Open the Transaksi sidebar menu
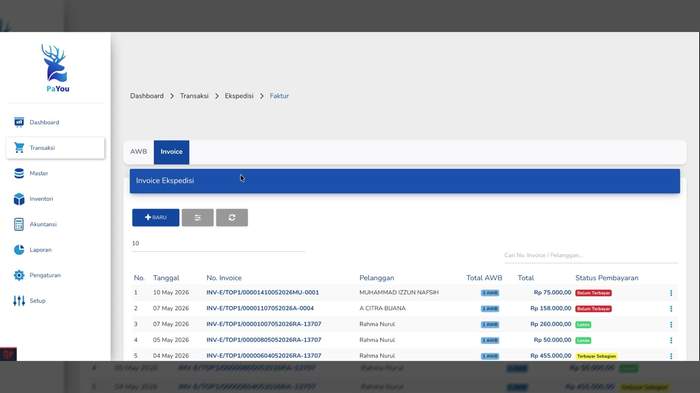This screenshot has width=700, height=393. click(55, 148)
